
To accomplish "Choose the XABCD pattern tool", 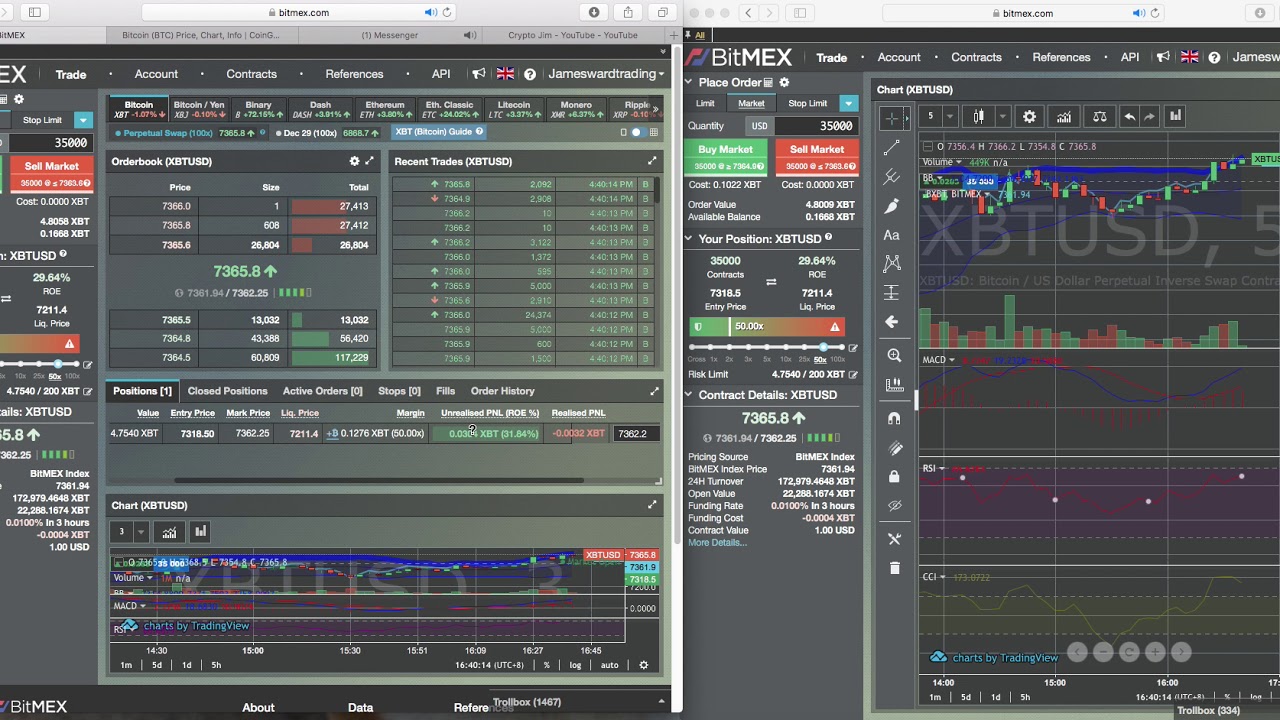I will (x=893, y=264).
